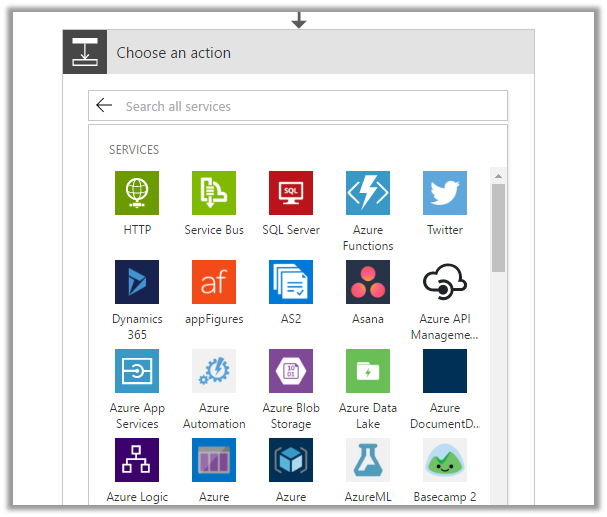Focus the Search all services field
This screenshot has width=607, height=517.
click(310, 106)
